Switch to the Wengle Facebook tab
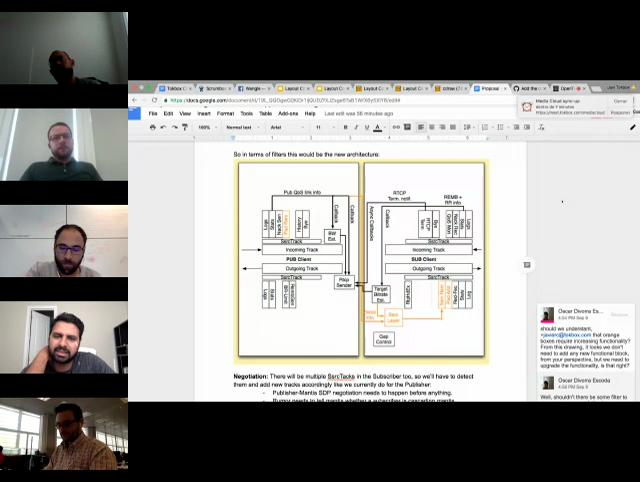Viewport: 640px width, 482px height. [254, 88]
